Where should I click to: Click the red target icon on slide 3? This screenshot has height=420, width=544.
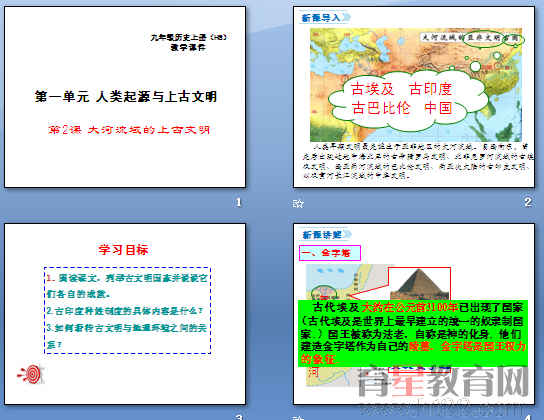(x=31, y=374)
